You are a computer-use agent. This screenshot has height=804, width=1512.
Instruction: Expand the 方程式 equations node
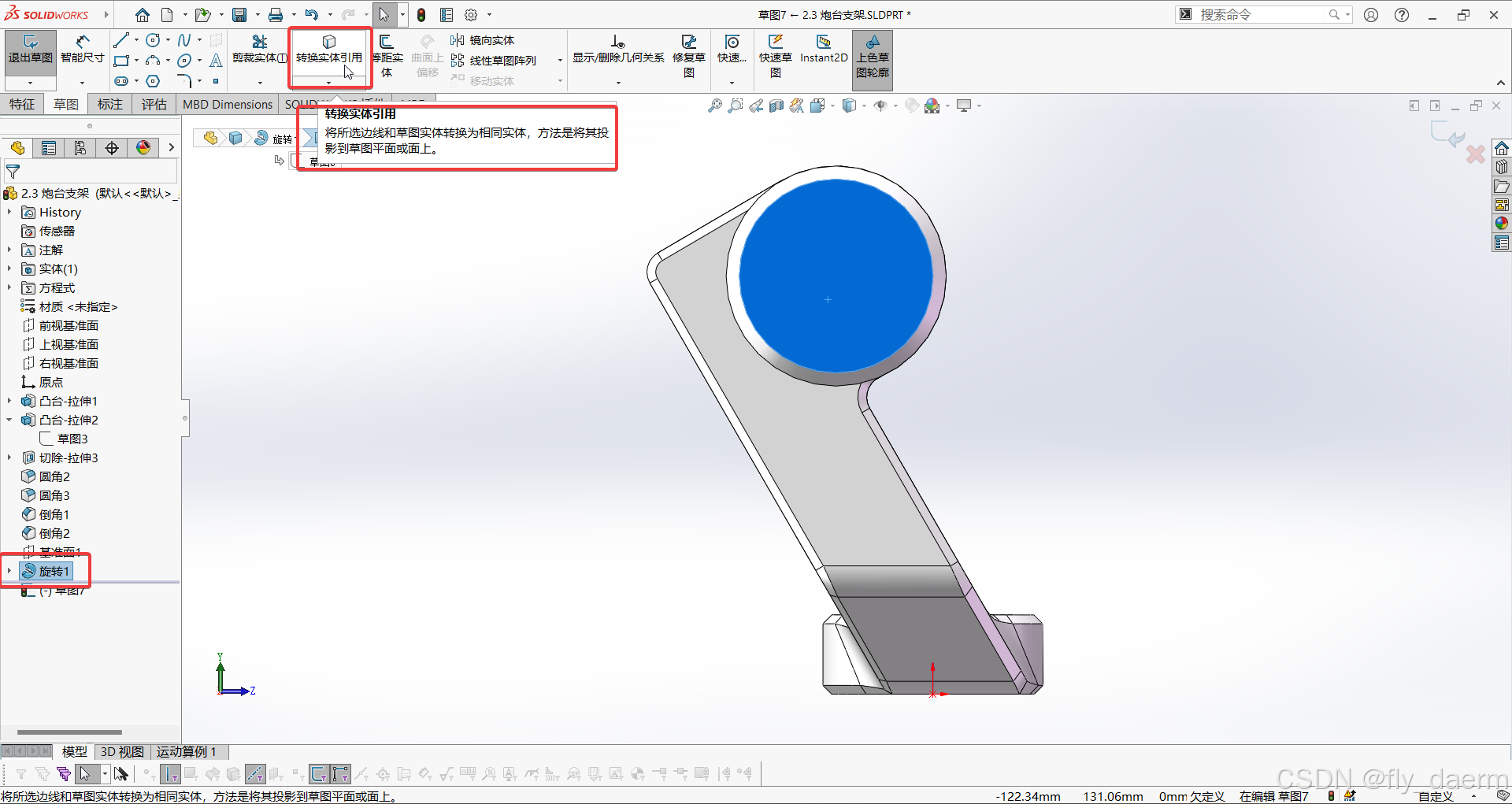9,287
